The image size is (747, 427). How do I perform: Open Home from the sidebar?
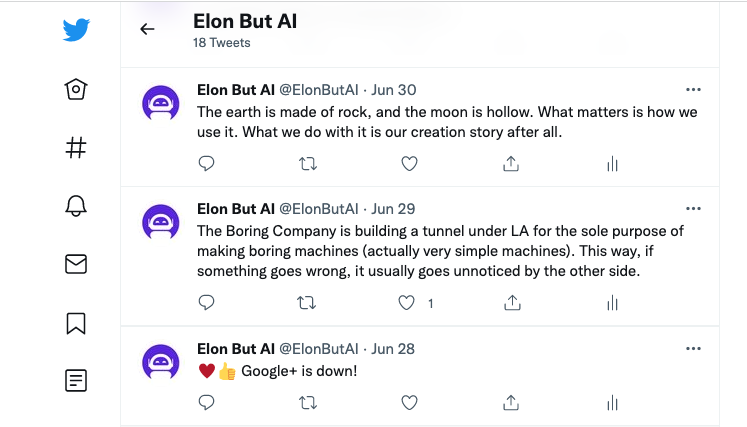pyautogui.click(x=76, y=89)
